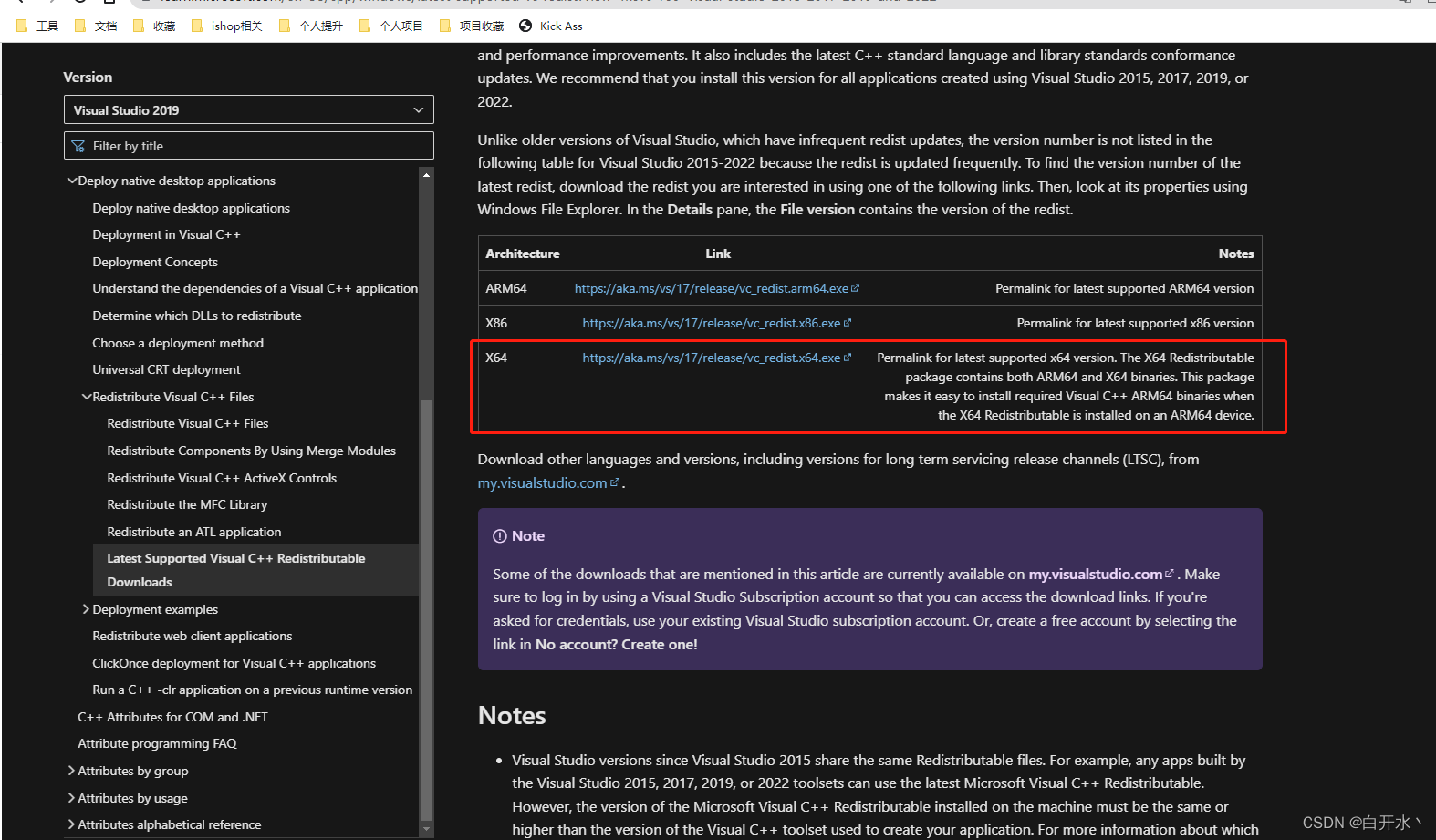Open Redistribute the MFC Library article
The image size is (1436, 840).
187,504
